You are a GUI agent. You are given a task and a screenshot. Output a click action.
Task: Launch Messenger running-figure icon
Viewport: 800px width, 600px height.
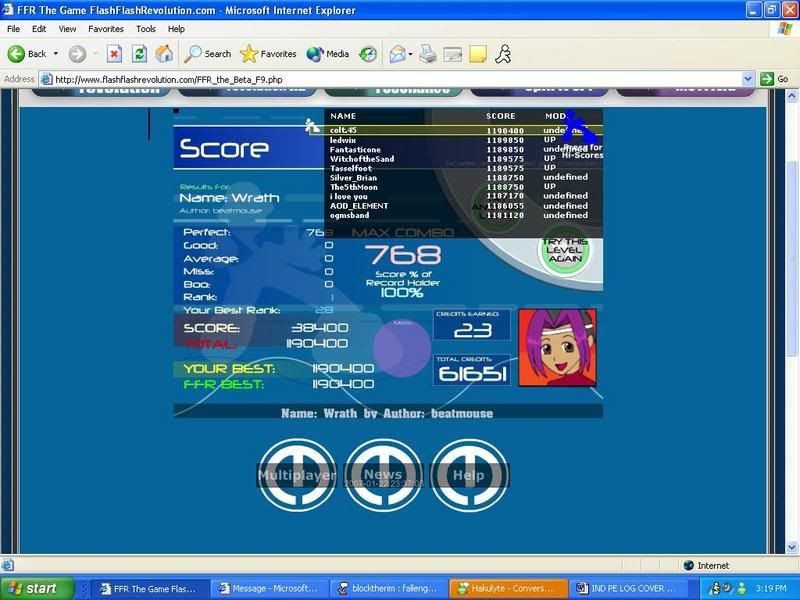click(x=503, y=54)
